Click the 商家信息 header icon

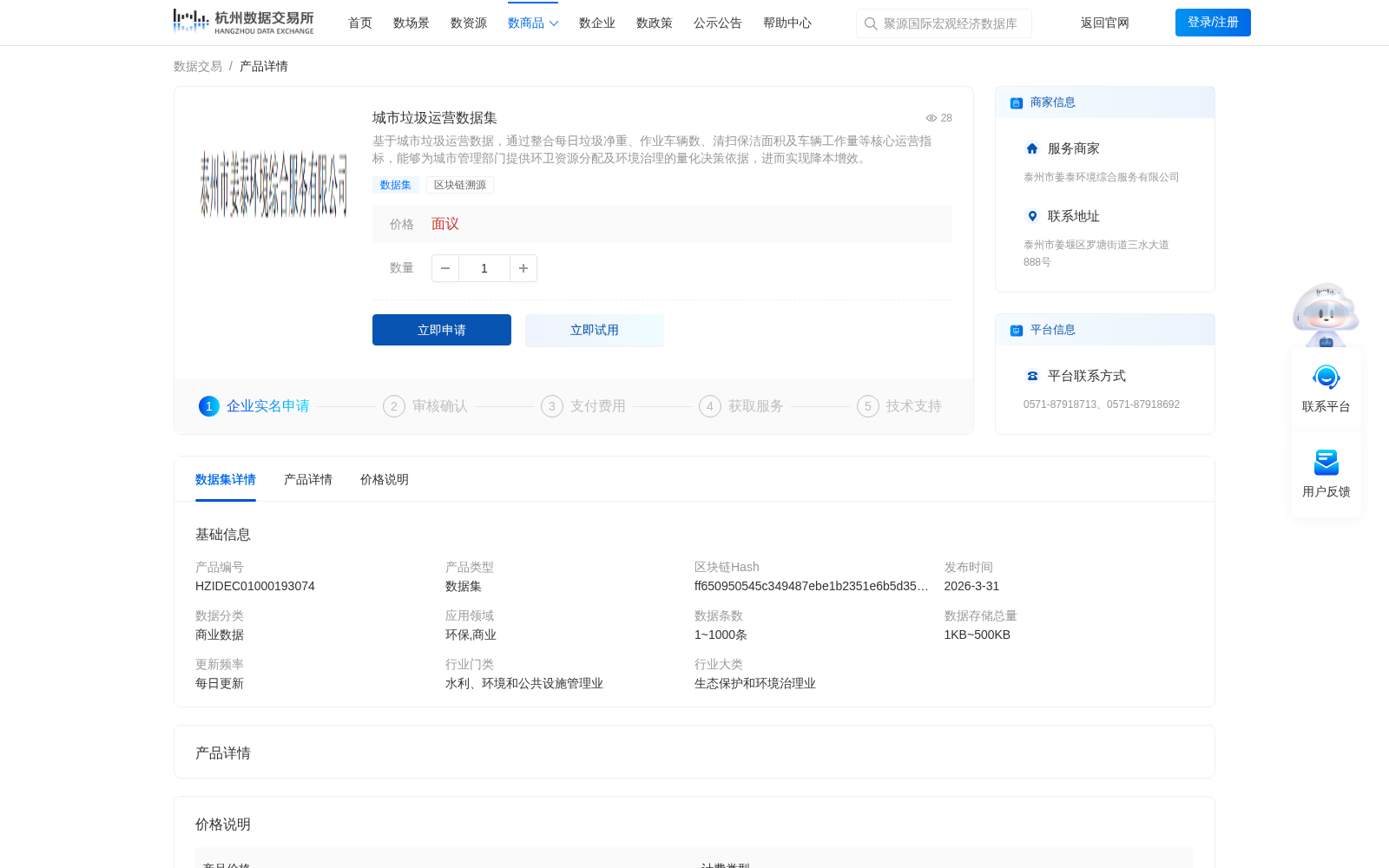(1017, 103)
